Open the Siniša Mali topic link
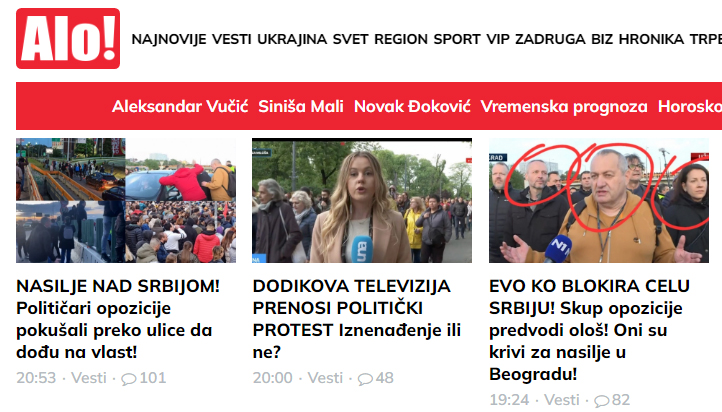The height and width of the screenshot is (412, 722). point(301,106)
